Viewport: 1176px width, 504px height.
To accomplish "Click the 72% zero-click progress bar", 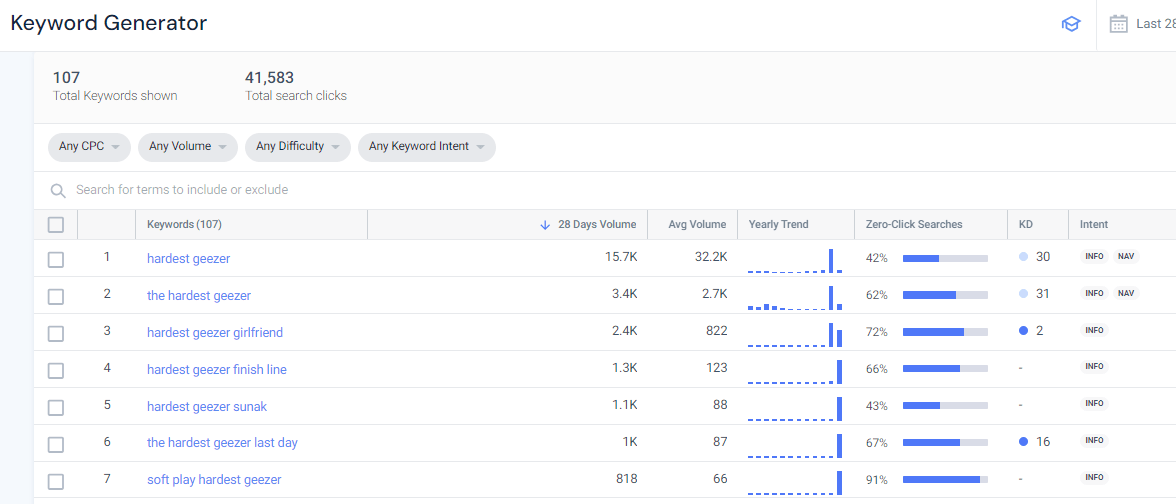I will 945,332.
